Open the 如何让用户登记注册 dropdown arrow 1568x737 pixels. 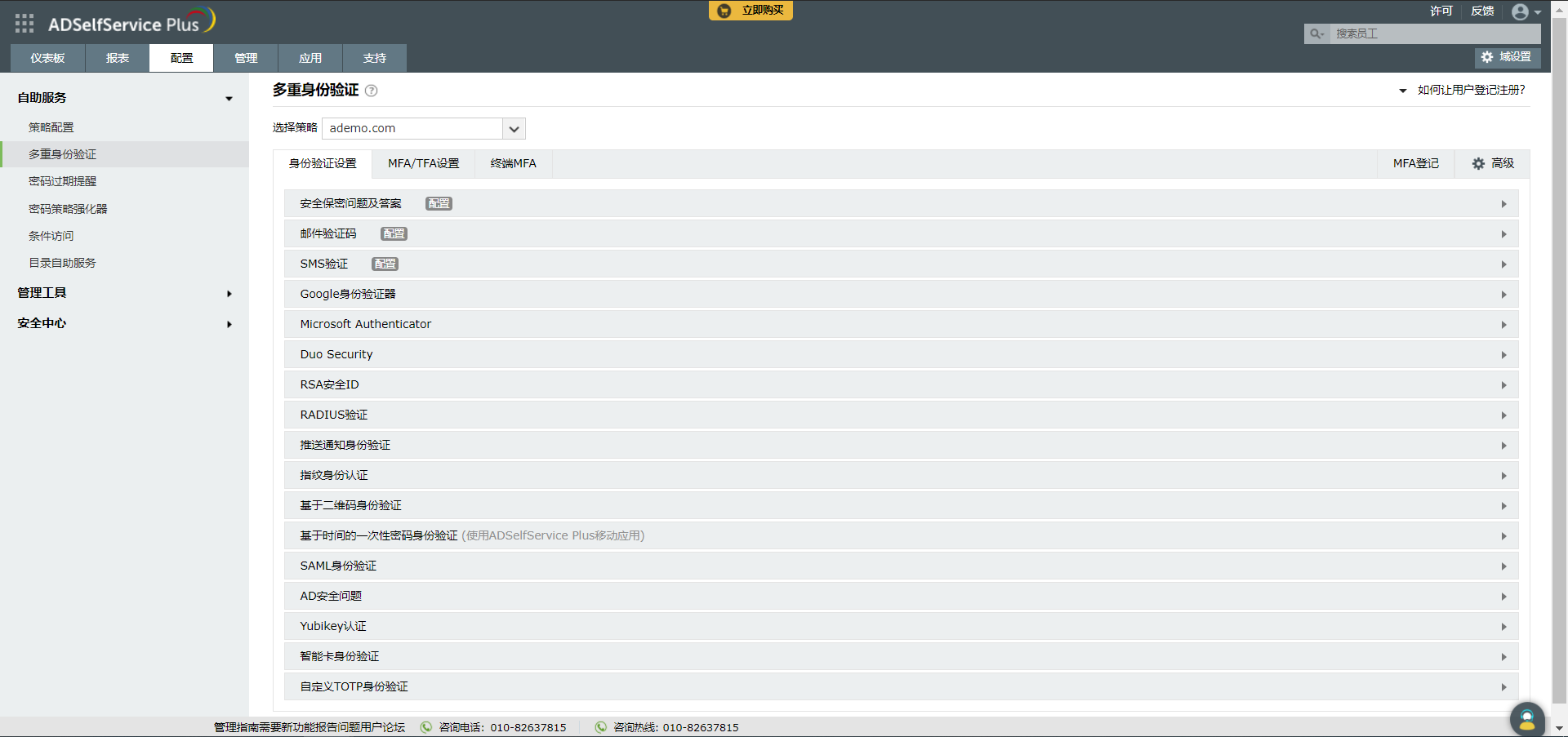tap(1402, 91)
